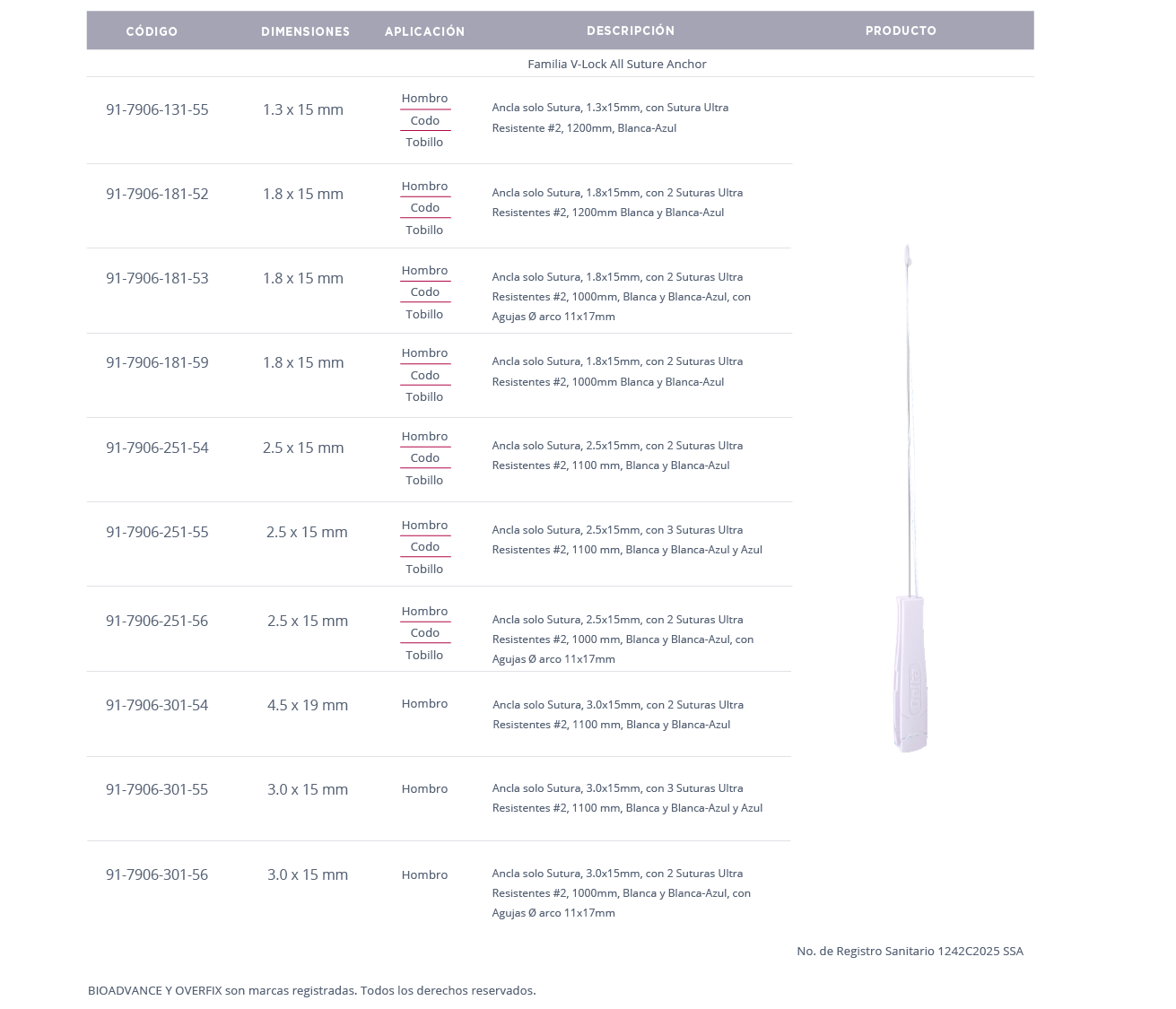Viewport: 1176px width, 1009px height.
Task: Click product code 91-7906-131-55
Action: pyautogui.click(x=157, y=109)
